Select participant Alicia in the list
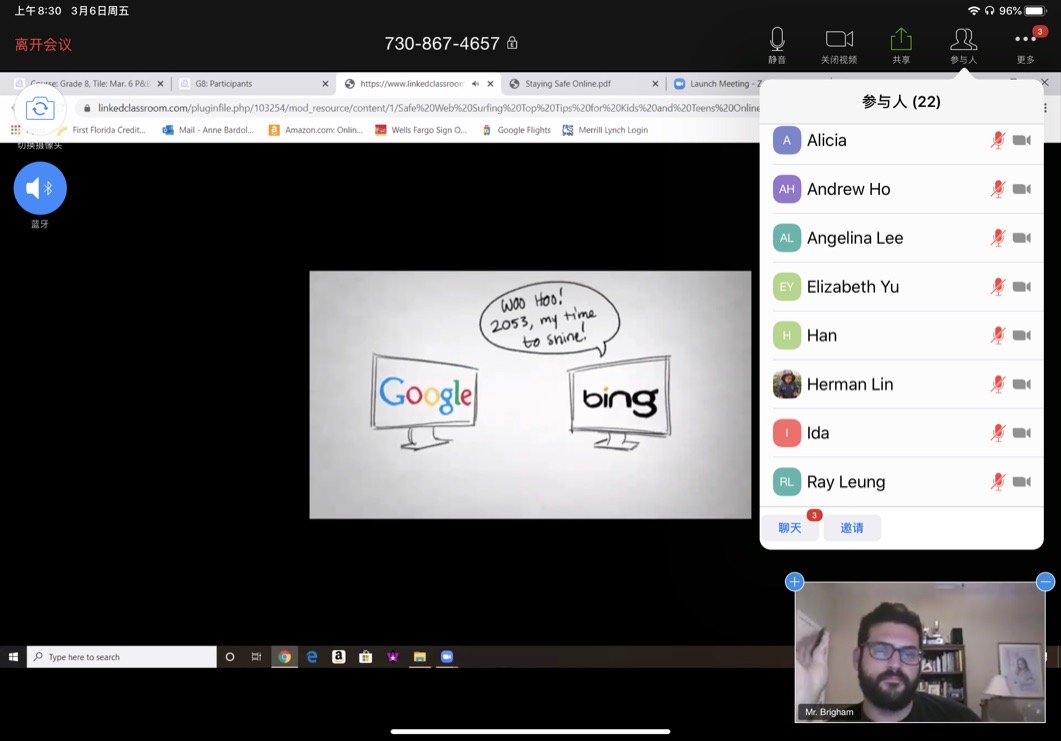 [x=901, y=140]
